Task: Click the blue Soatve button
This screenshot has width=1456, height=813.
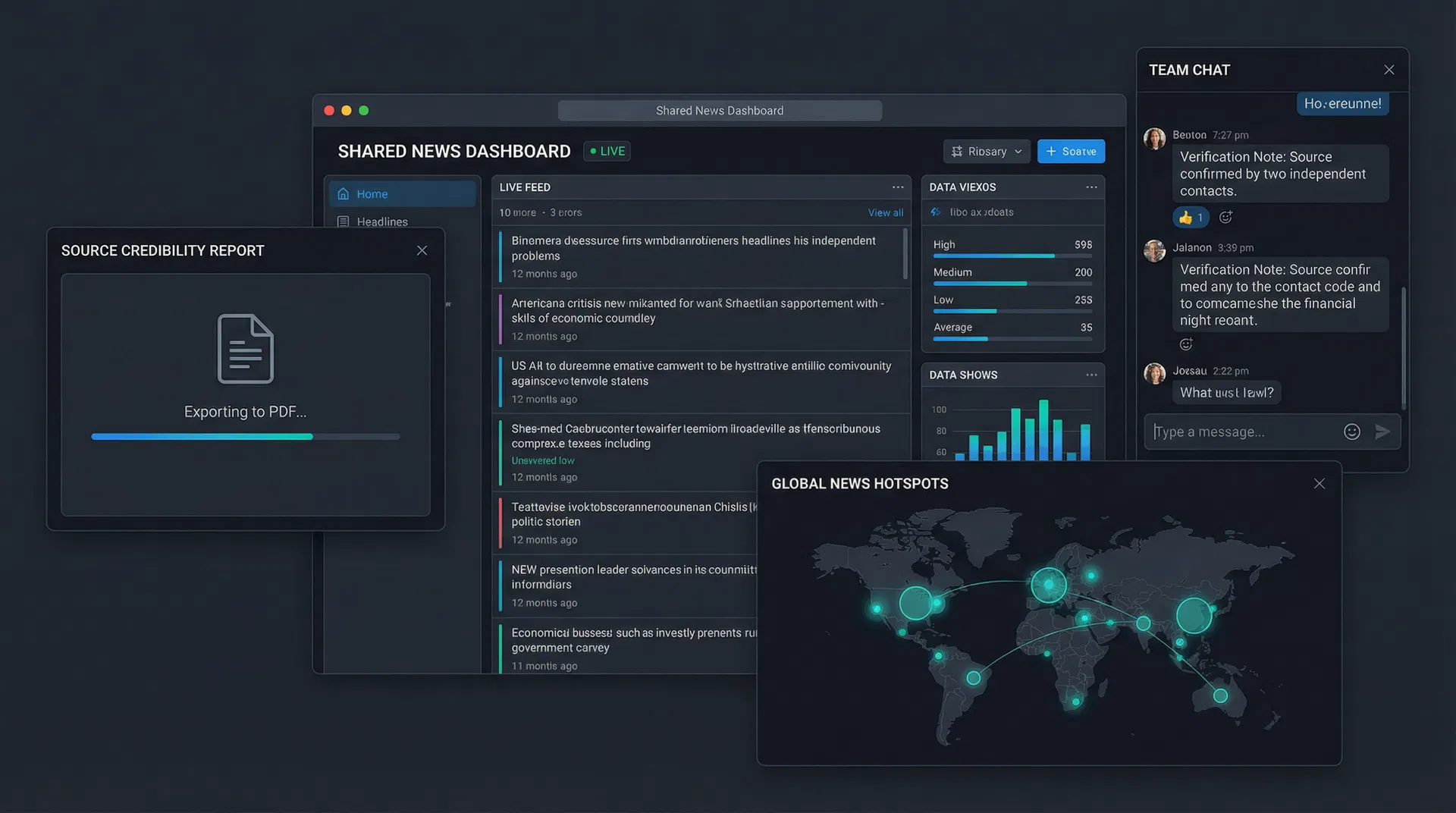Action: [1071, 151]
